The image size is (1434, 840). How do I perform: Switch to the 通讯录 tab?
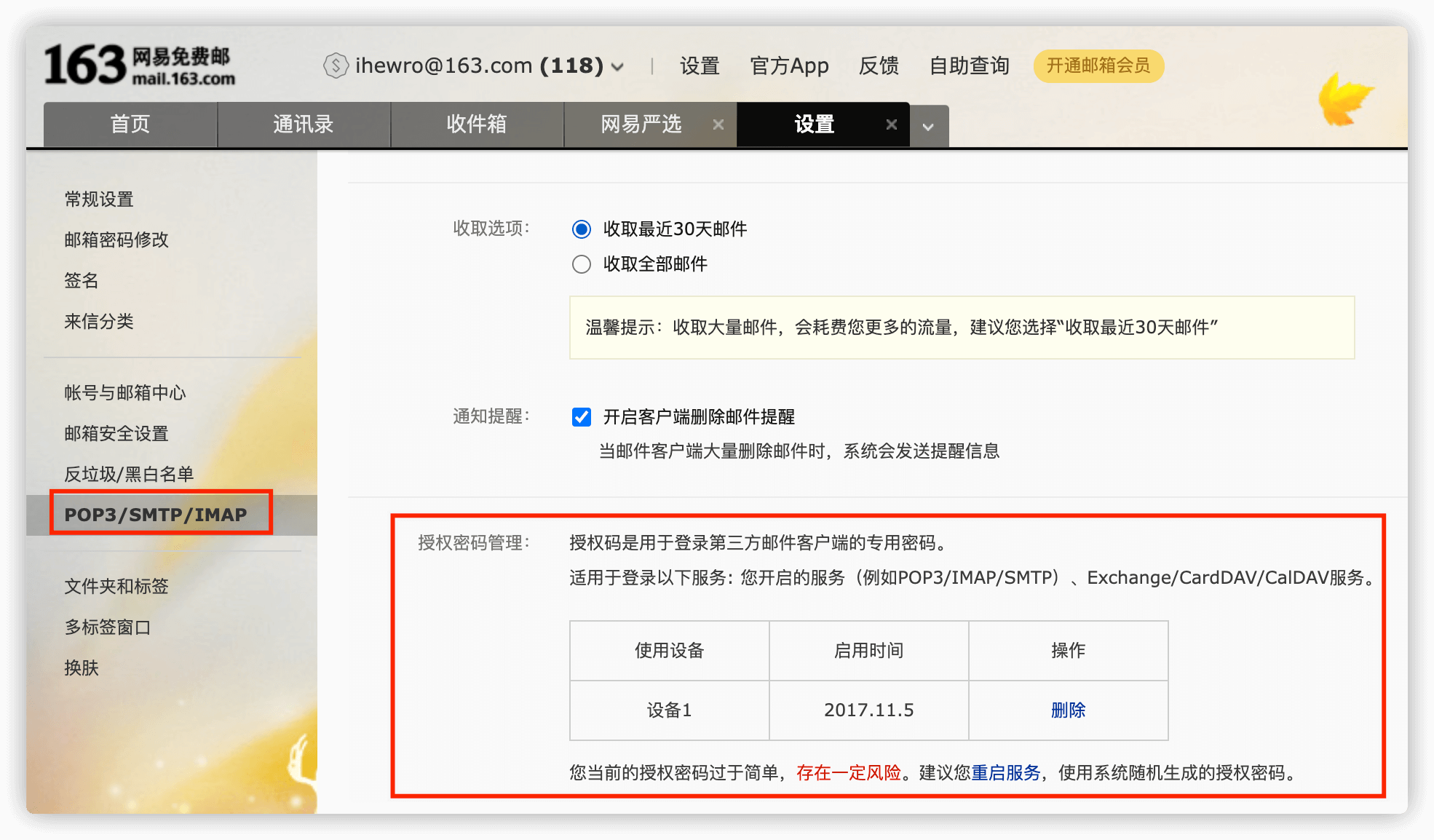pyautogui.click(x=304, y=124)
